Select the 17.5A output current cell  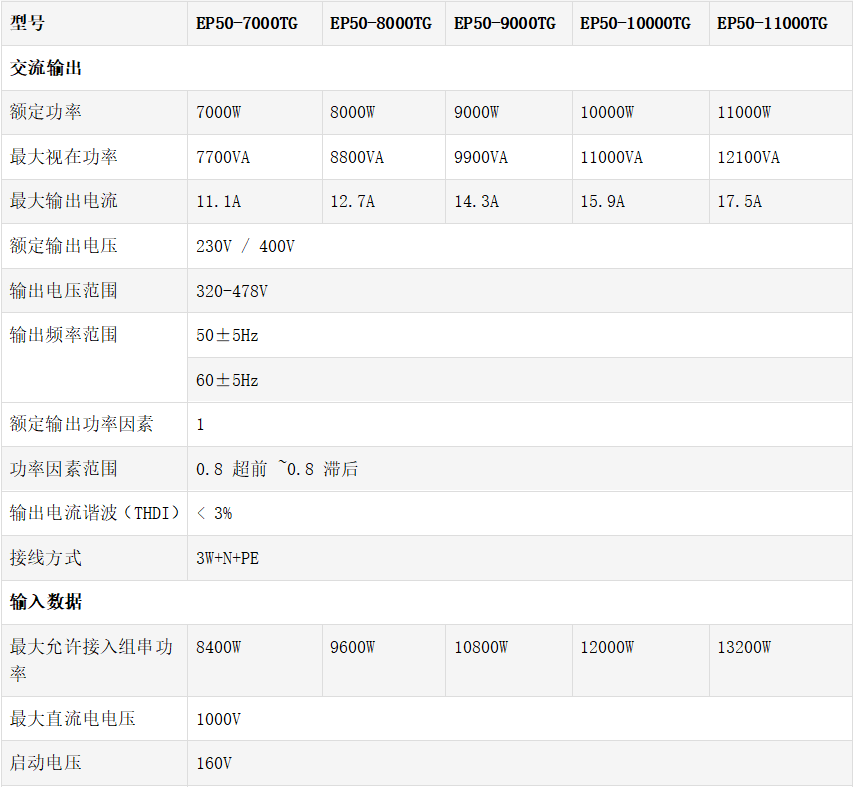tap(739, 202)
